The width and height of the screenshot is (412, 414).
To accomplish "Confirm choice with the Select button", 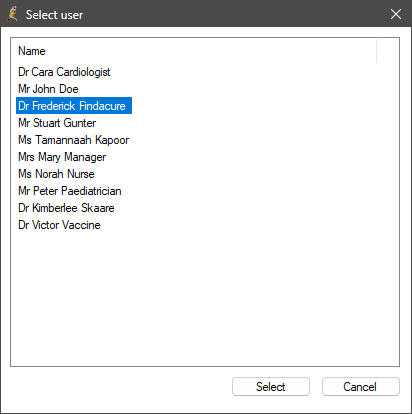I will tap(271, 387).
